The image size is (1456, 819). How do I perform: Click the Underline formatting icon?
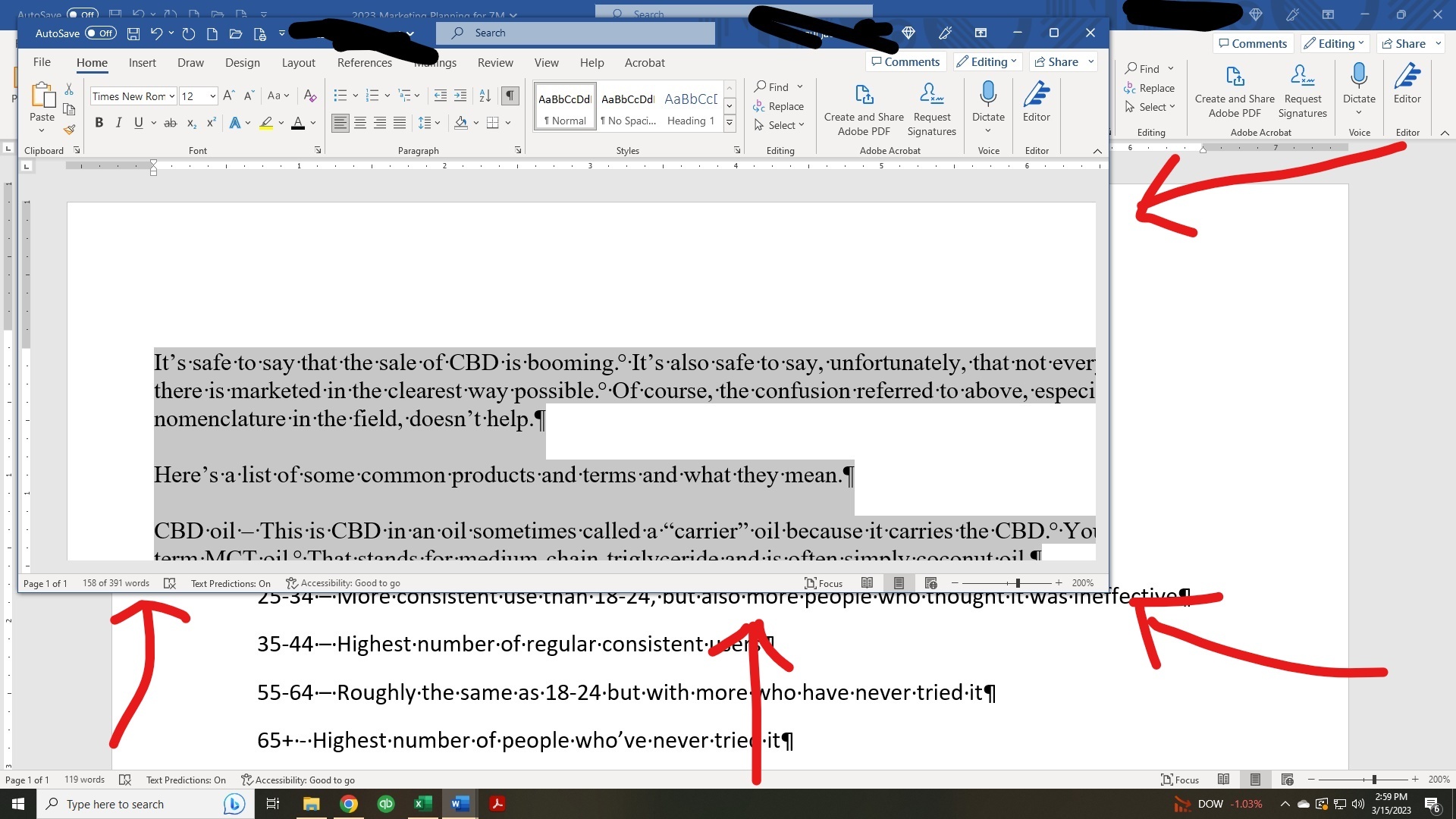(138, 122)
